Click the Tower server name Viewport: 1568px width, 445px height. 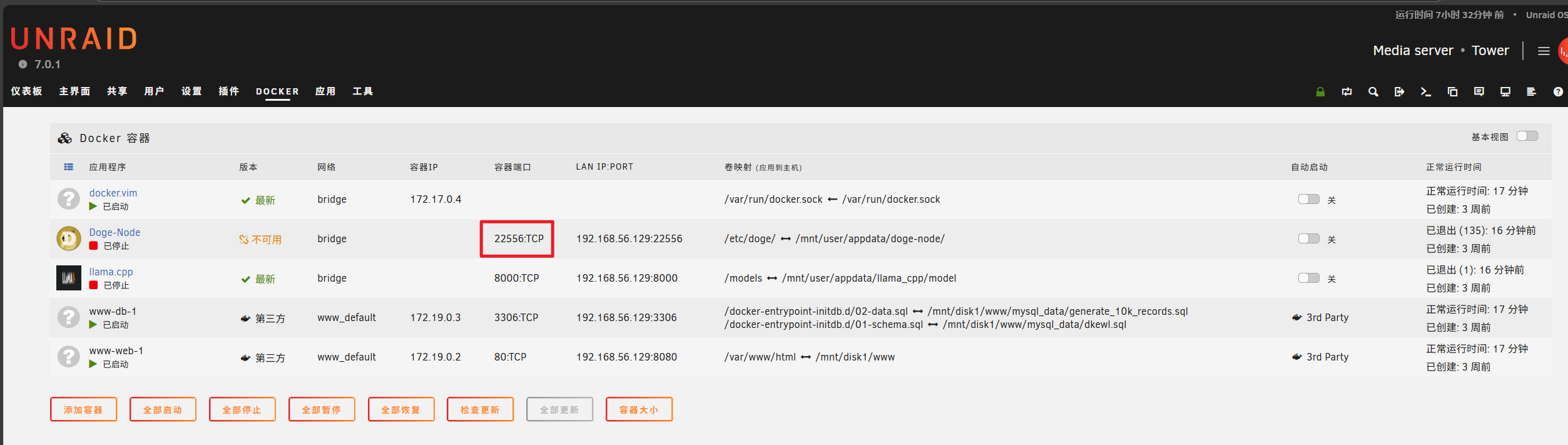coord(1490,51)
